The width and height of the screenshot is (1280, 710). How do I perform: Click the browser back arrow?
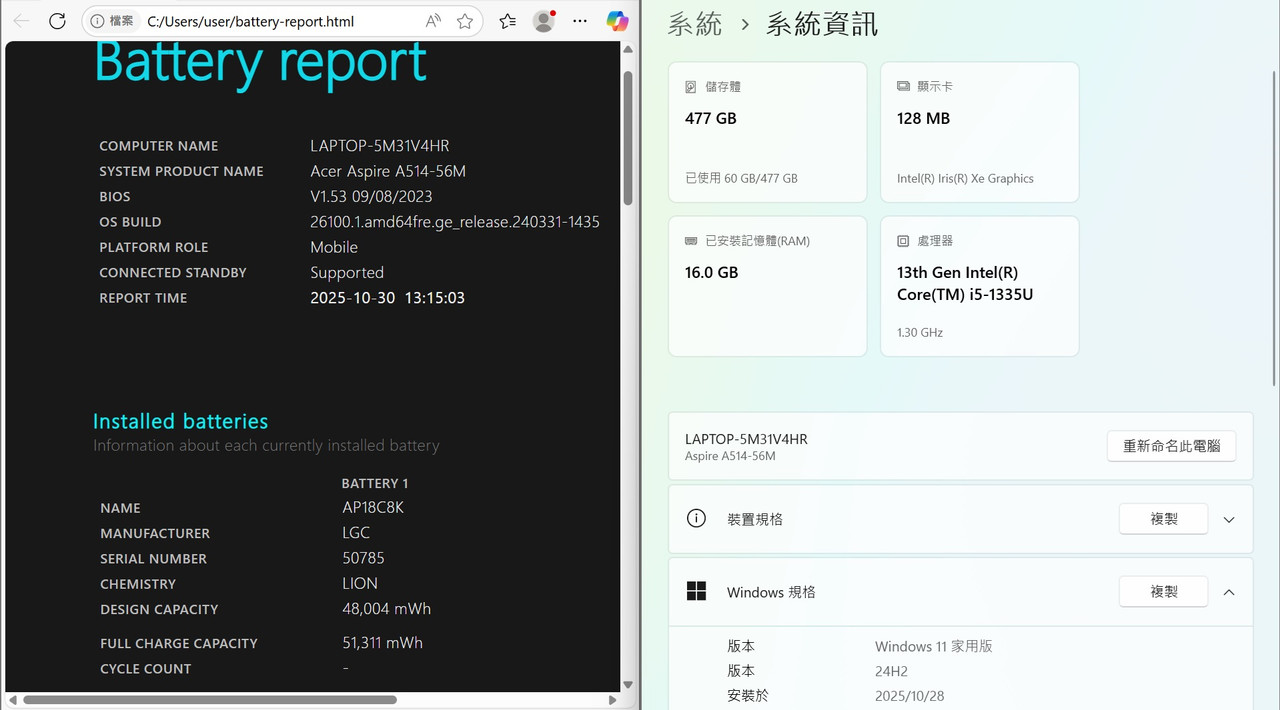point(21,21)
